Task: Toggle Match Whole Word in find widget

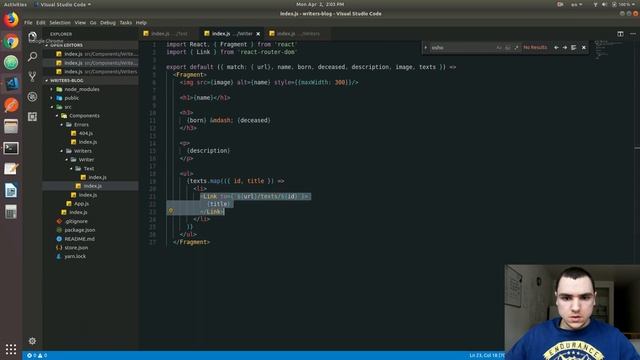Action: pos(508,48)
